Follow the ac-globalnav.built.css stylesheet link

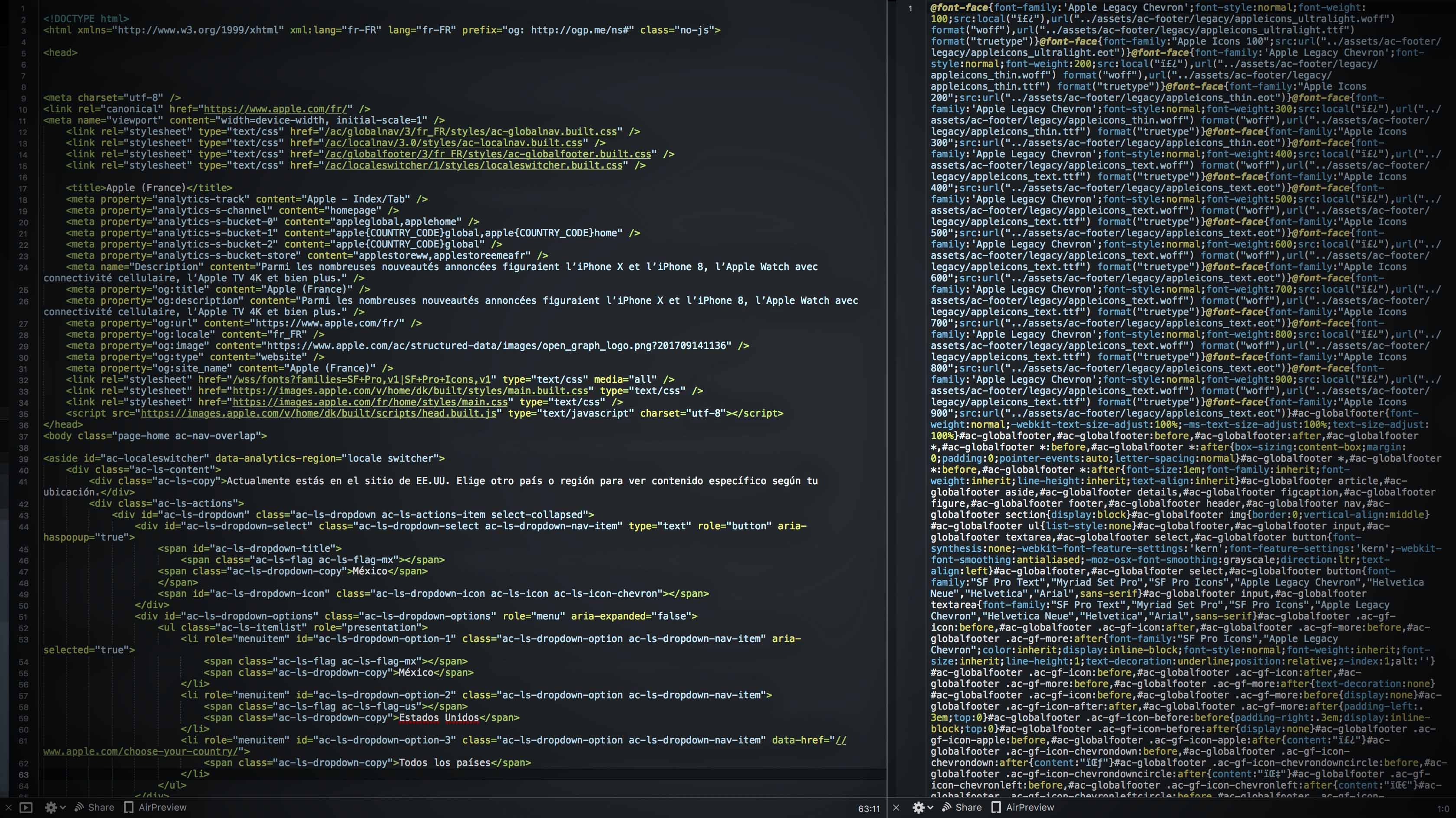[470, 132]
